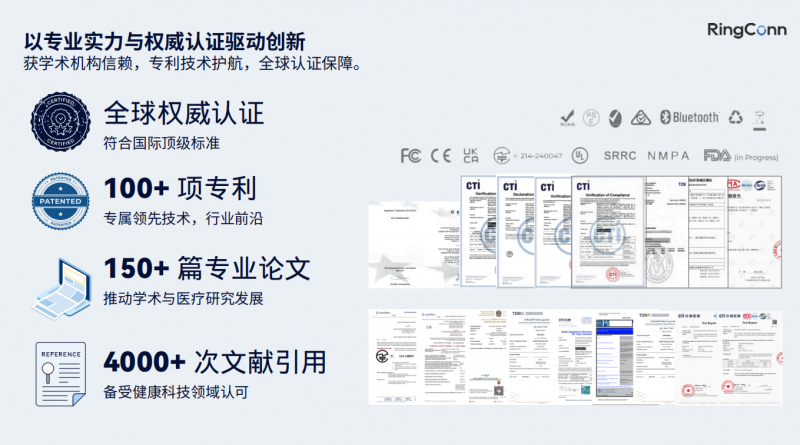800x445 pixels.
Task: Open the CTI Verification of Compliance certificate
Action: (x=607, y=230)
